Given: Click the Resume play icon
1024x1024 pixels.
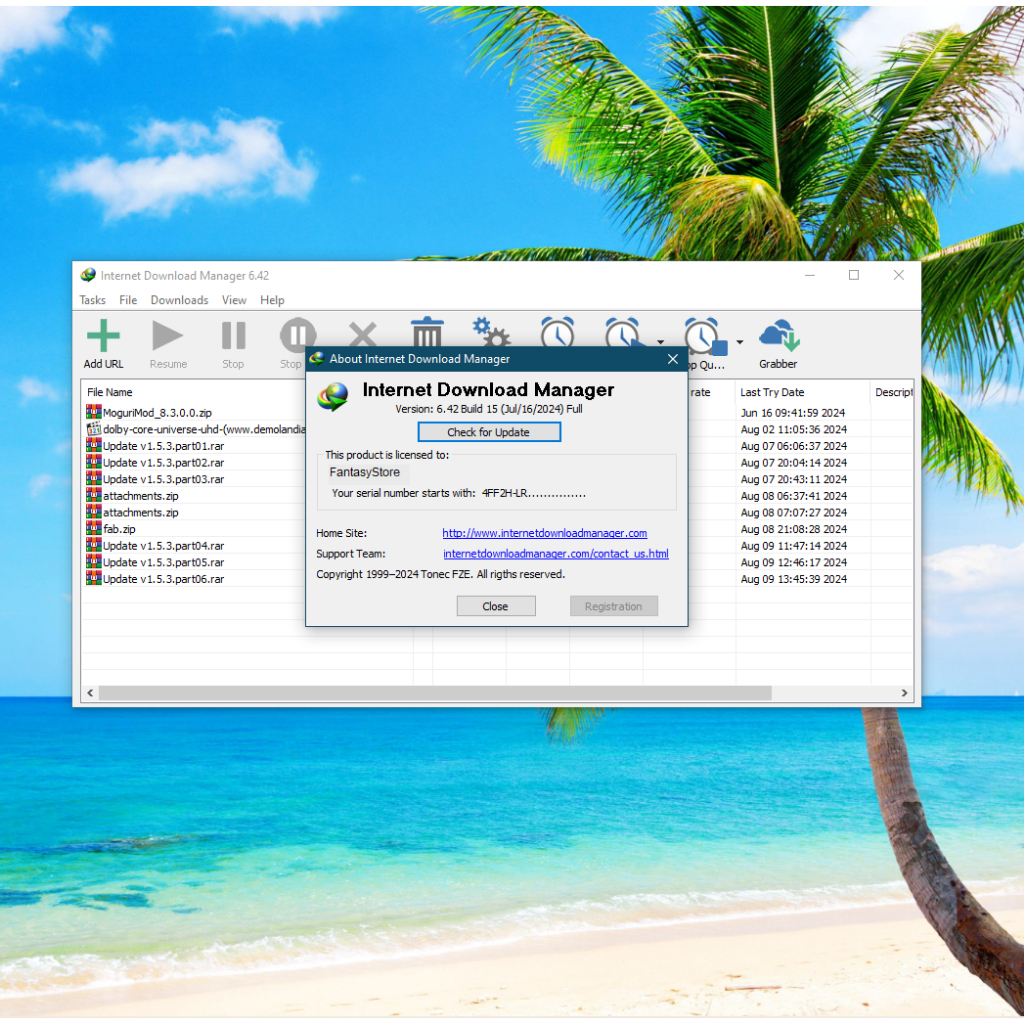Looking at the screenshot, I should (x=168, y=336).
